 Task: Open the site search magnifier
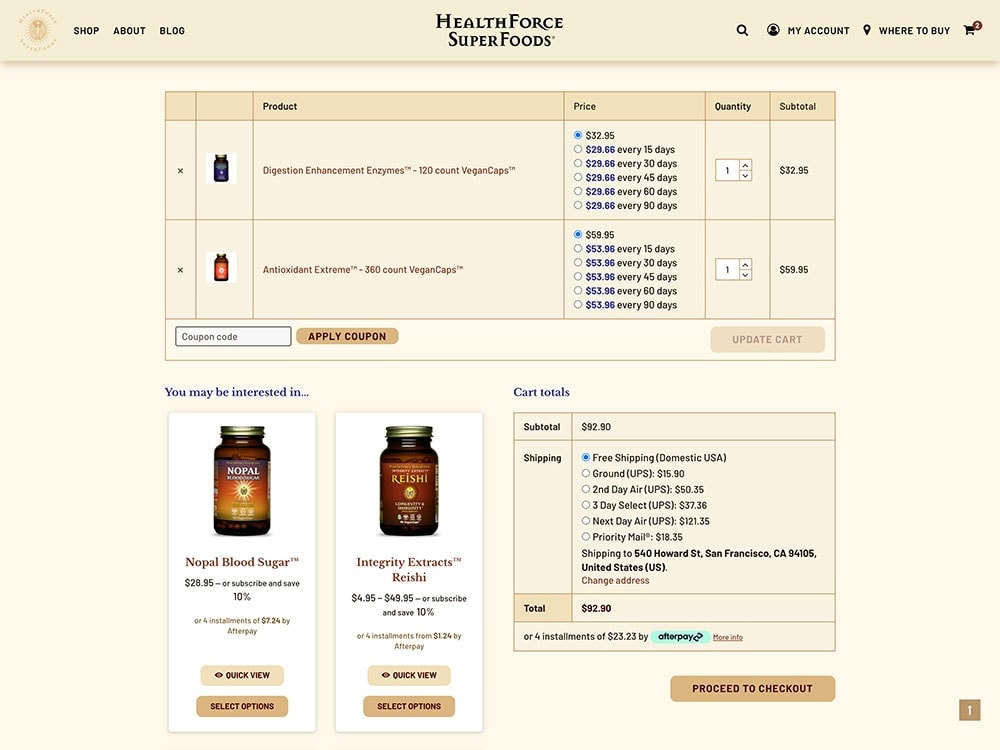(742, 30)
